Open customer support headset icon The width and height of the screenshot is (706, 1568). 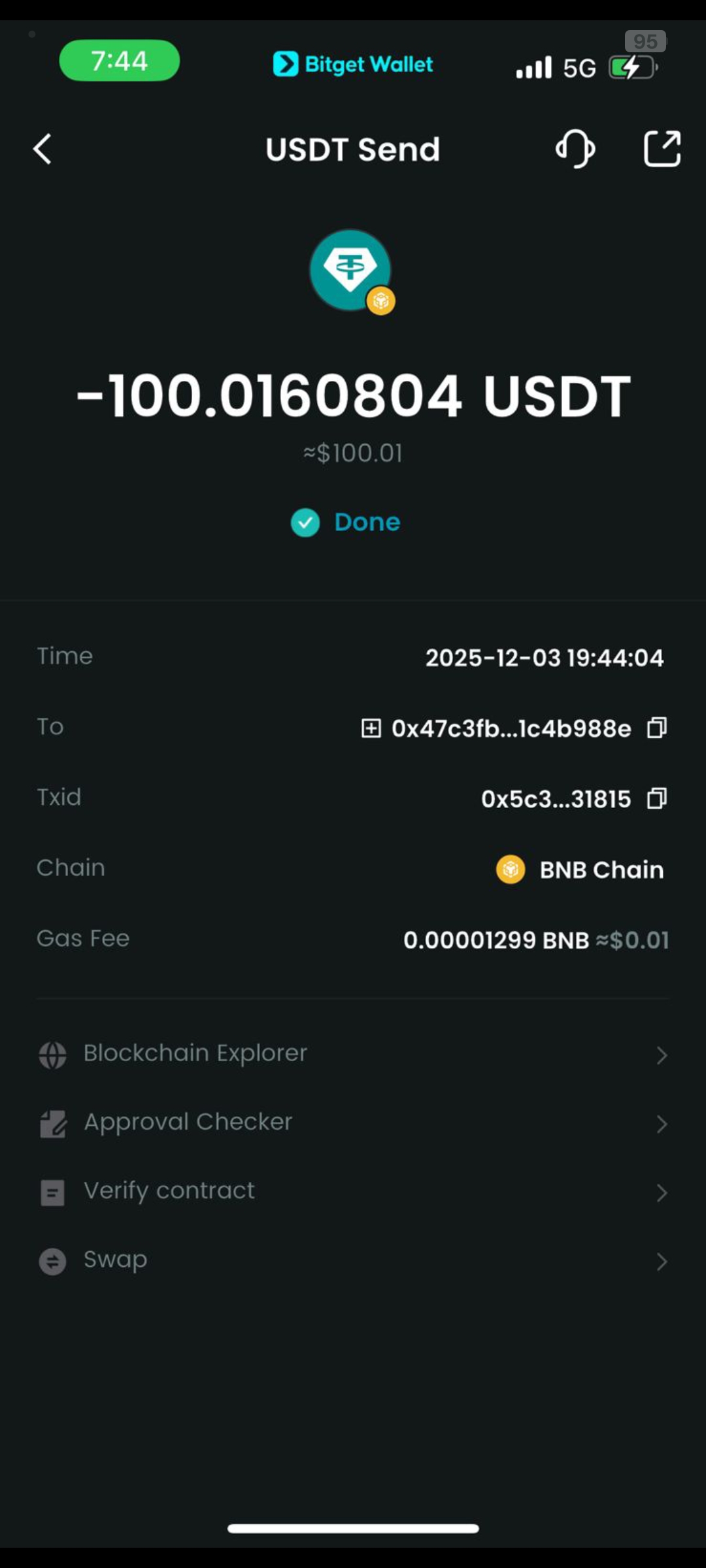(575, 149)
